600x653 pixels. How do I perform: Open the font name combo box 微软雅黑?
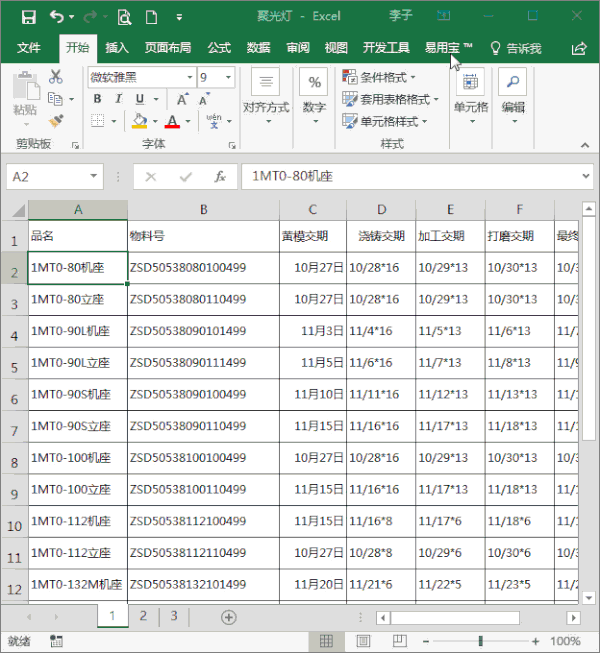pos(142,77)
